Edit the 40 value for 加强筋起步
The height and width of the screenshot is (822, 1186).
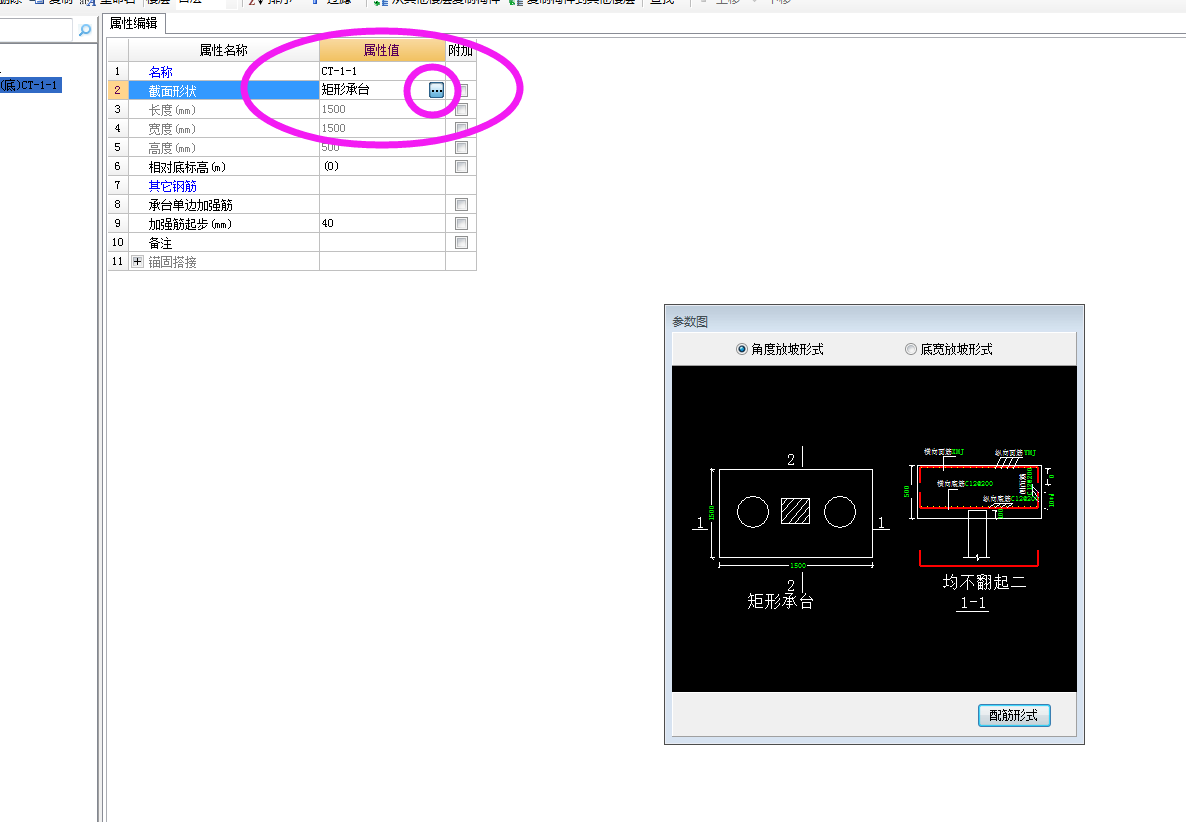382,223
